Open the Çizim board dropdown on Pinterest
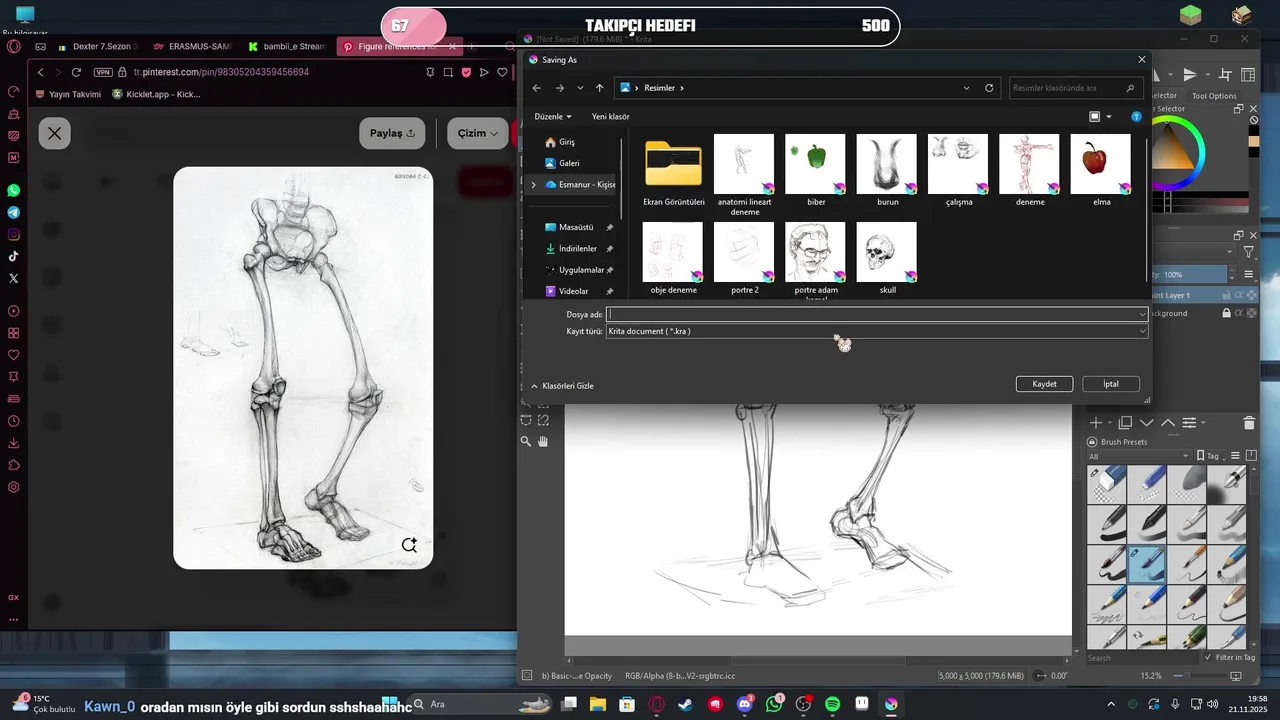The height and width of the screenshot is (720, 1280). coord(478,133)
